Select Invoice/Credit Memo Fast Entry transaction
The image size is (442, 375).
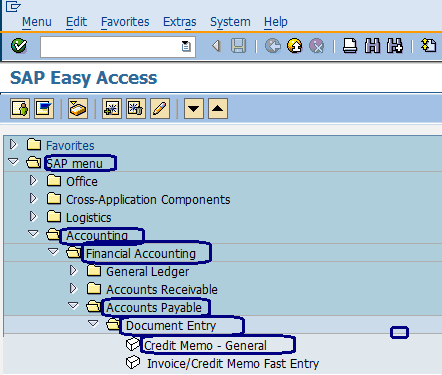point(233,364)
